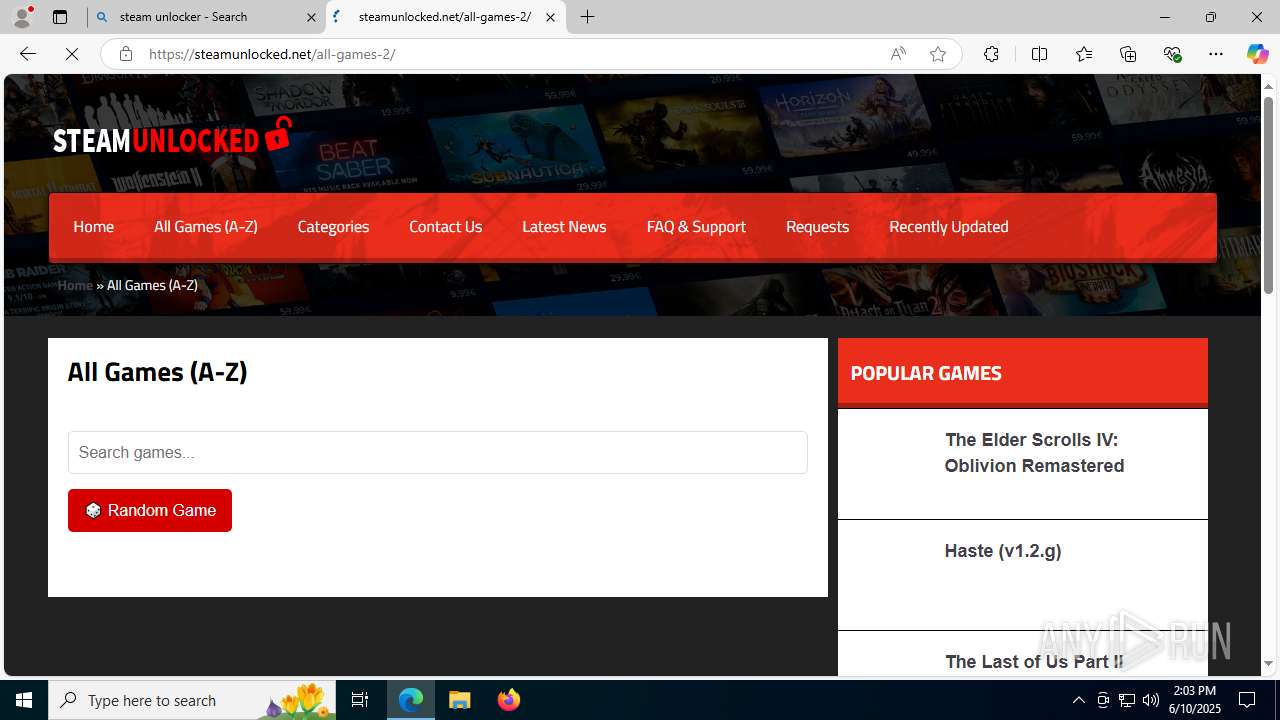Open the Home menu item
Image resolution: width=1280 pixels, height=720 pixels.
(x=93, y=226)
